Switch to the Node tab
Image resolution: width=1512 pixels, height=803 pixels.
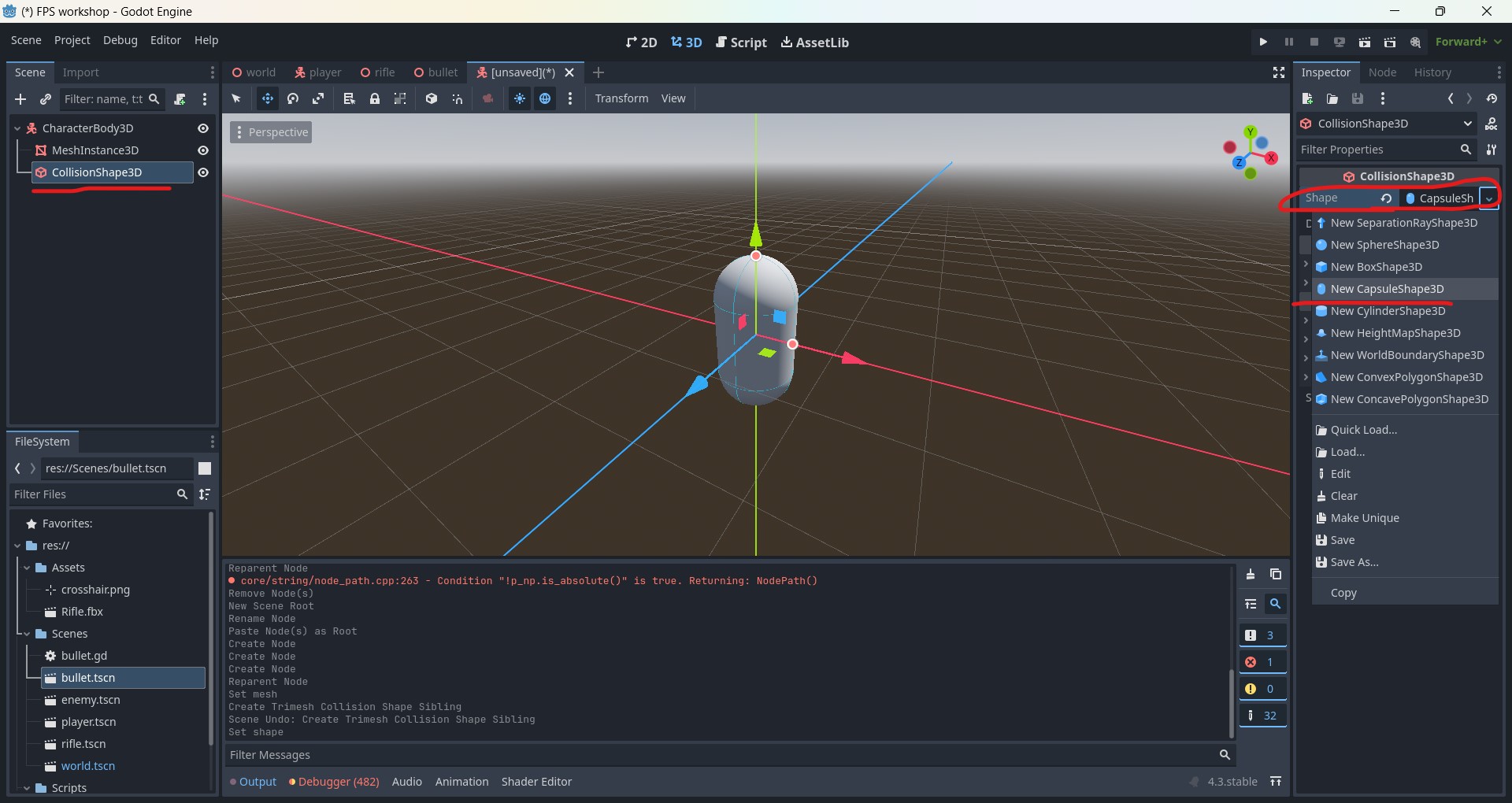(x=1382, y=72)
